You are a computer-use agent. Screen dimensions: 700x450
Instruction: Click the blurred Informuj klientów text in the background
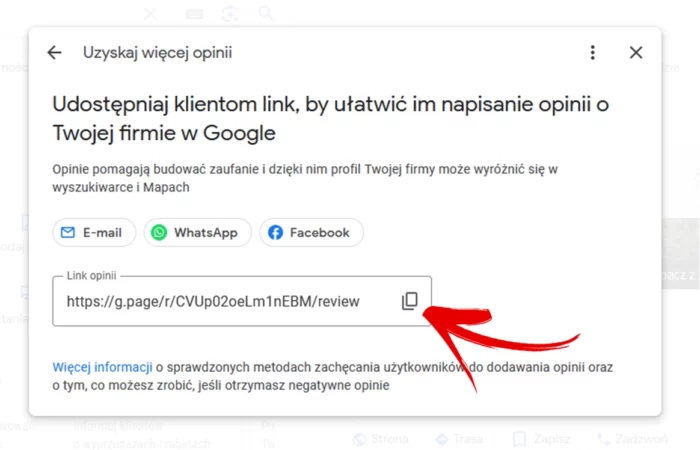point(118,426)
